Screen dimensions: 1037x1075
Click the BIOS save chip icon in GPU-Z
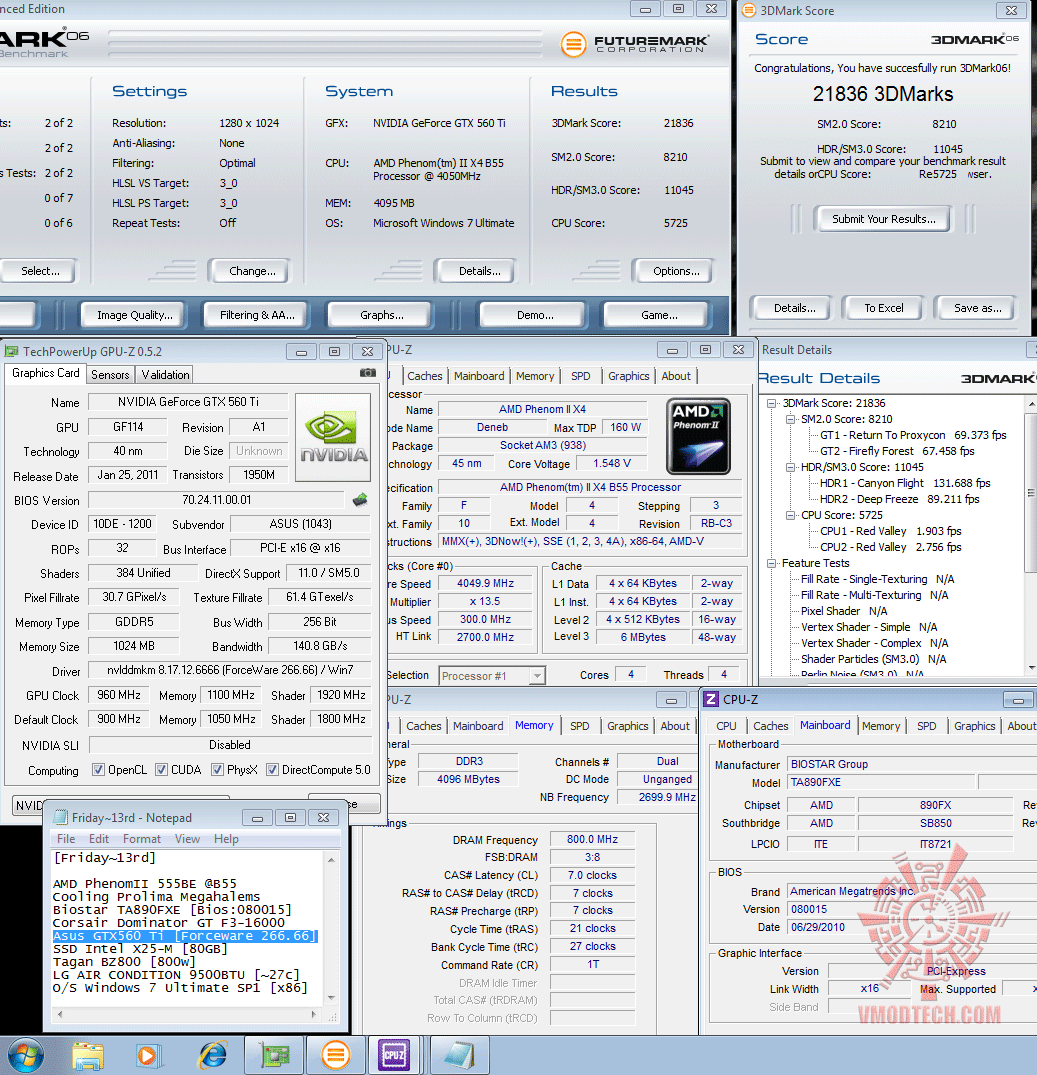point(360,500)
